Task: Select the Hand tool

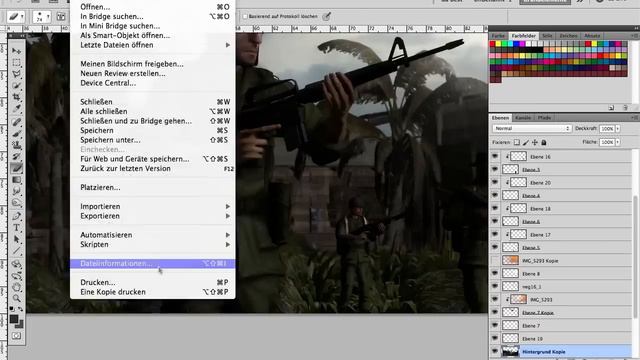Action: tap(16, 287)
